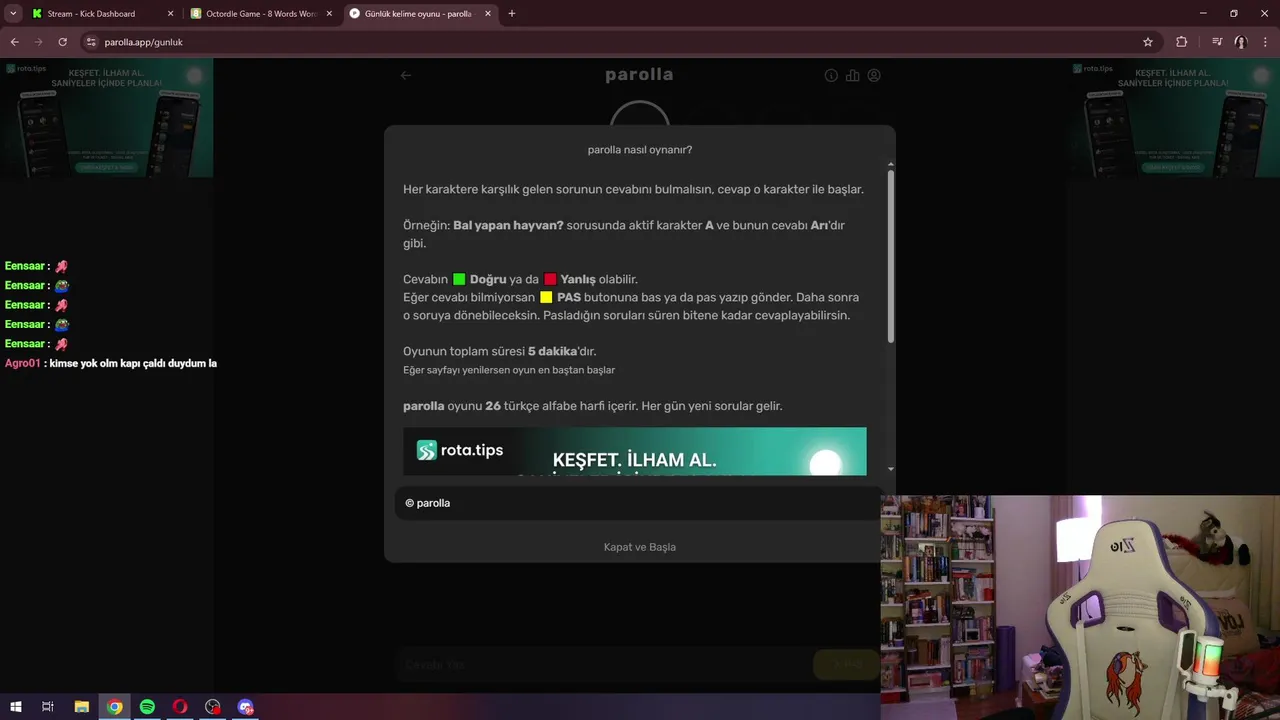
Task: Open the media controls icon in toolbar
Action: 1217,42
